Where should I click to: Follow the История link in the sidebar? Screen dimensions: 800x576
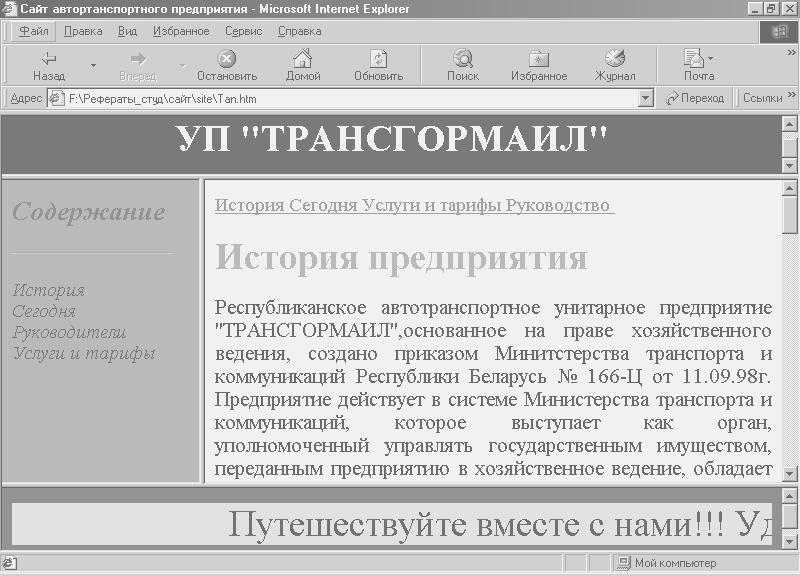[x=48, y=290]
